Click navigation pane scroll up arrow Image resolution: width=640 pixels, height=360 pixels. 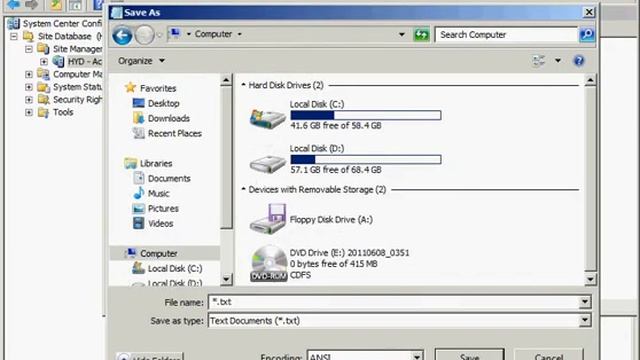226,80
